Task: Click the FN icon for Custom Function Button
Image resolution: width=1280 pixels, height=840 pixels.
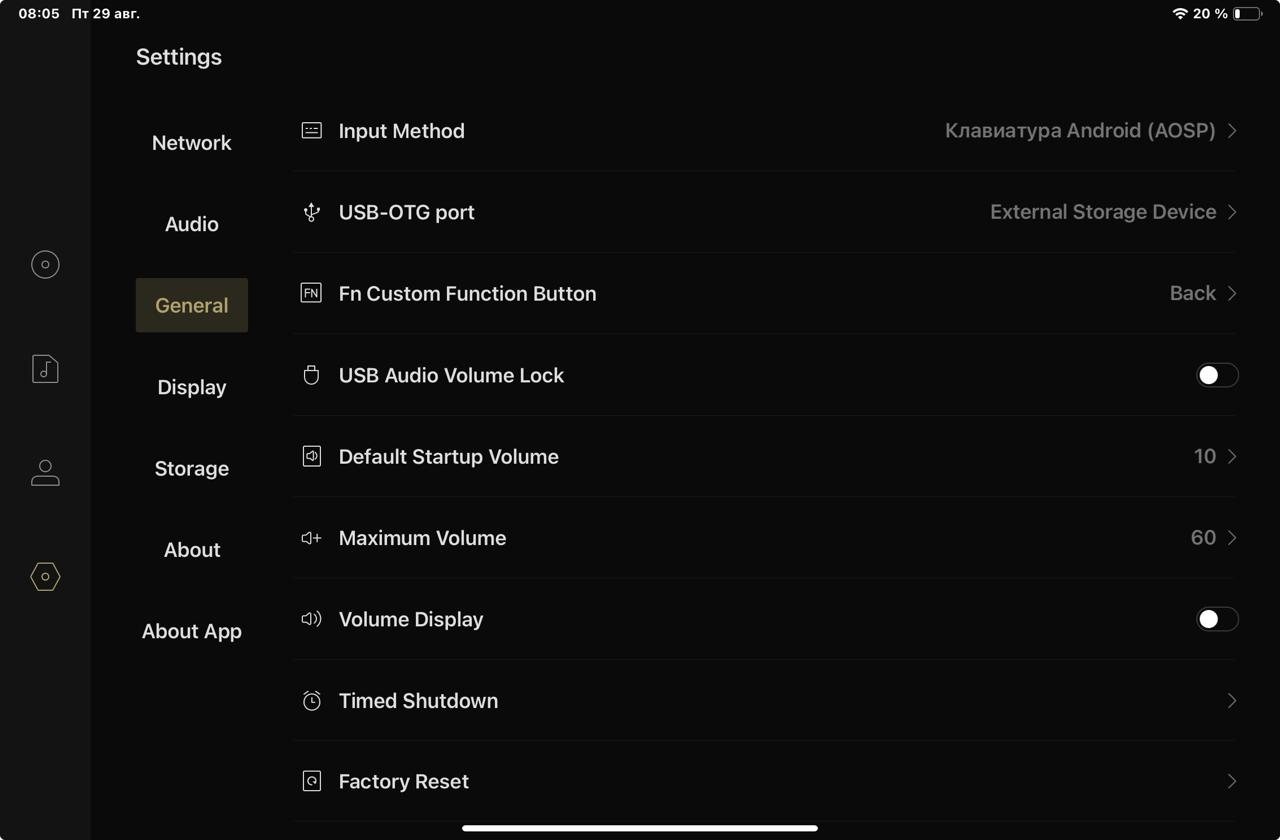Action: coord(312,293)
